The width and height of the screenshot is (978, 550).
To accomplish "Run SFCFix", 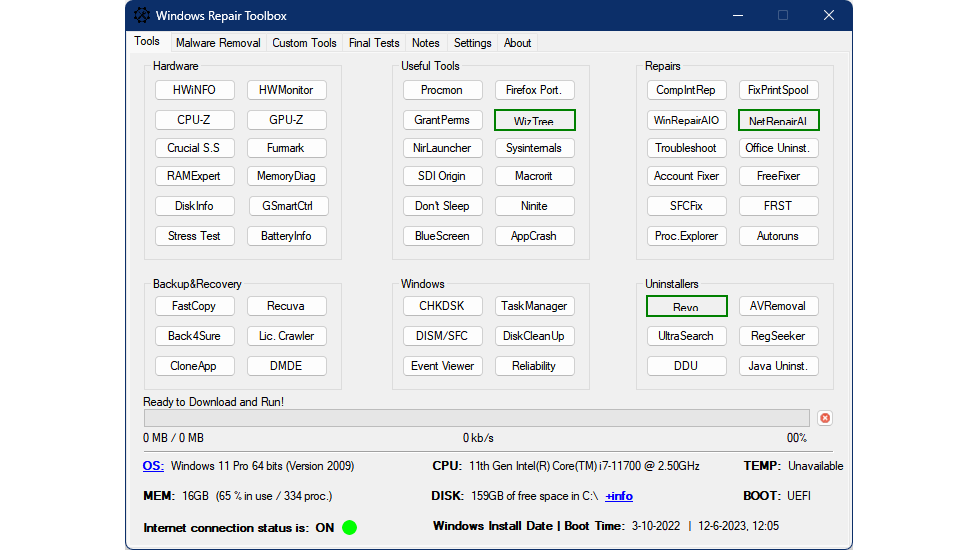I will pyautogui.click(x=687, y=206).
